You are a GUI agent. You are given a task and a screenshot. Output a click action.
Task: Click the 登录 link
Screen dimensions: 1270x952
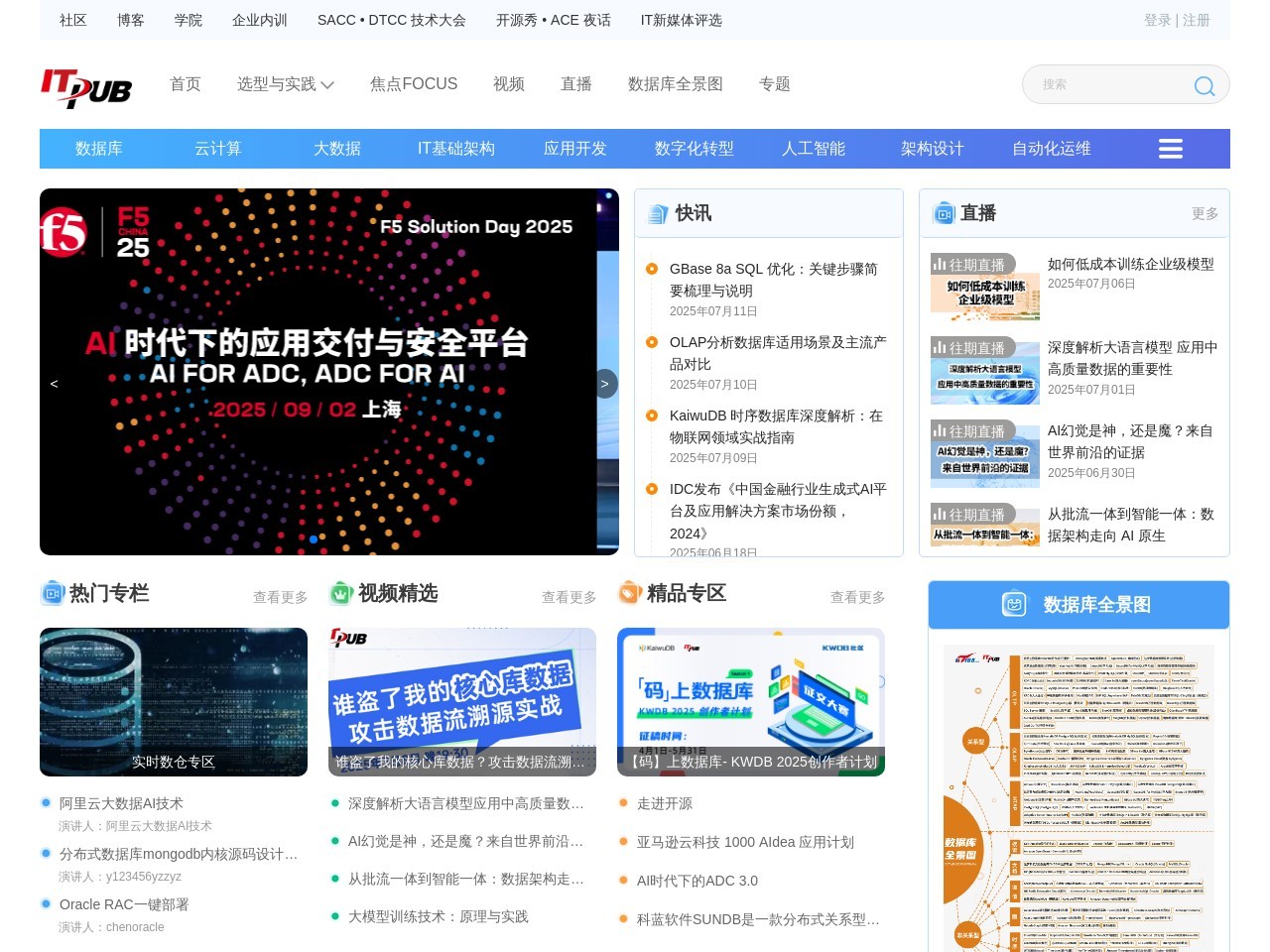point(1158,20)
